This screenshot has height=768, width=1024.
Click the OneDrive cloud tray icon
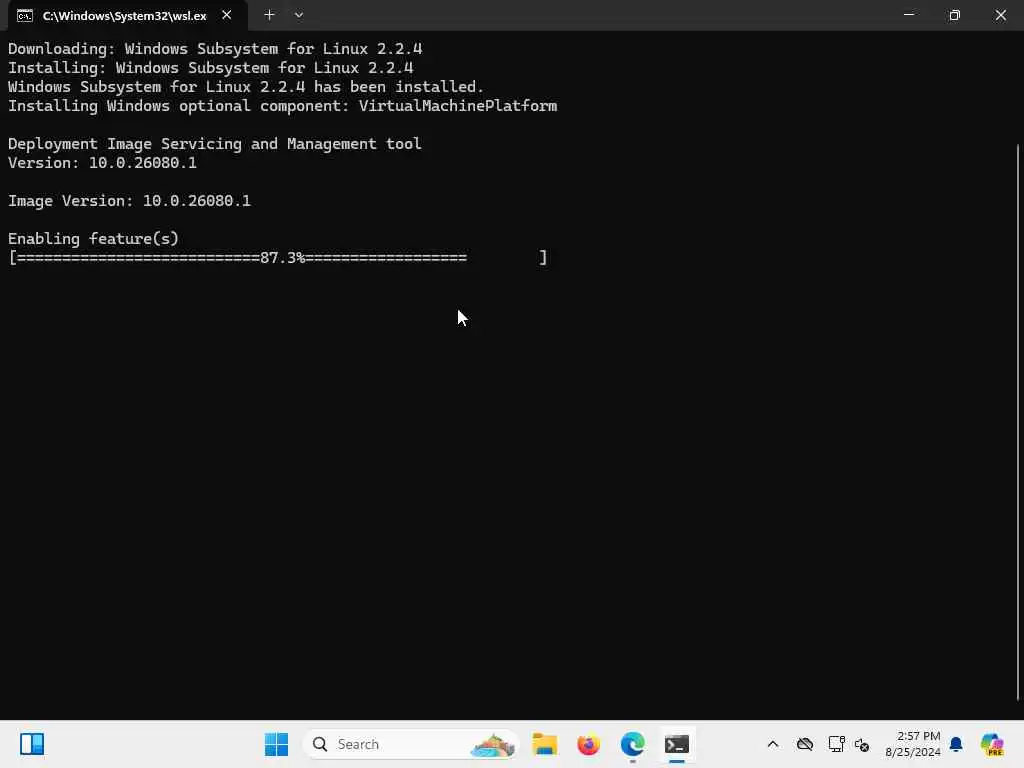tap(805, 744)
